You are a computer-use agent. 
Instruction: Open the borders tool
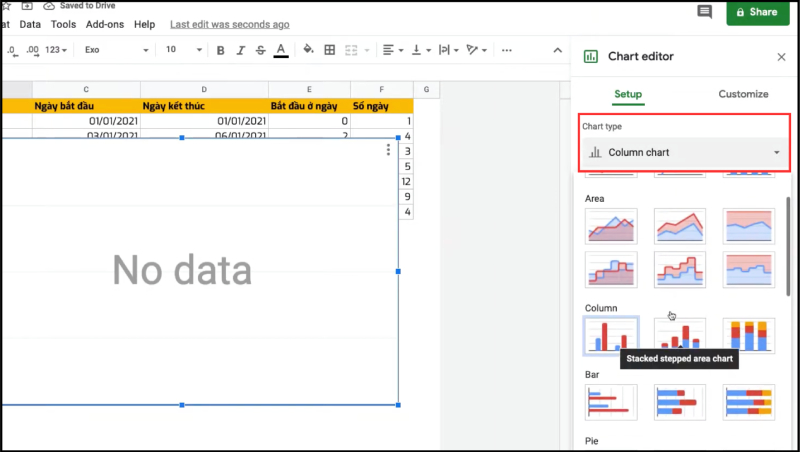click(330, 50)
